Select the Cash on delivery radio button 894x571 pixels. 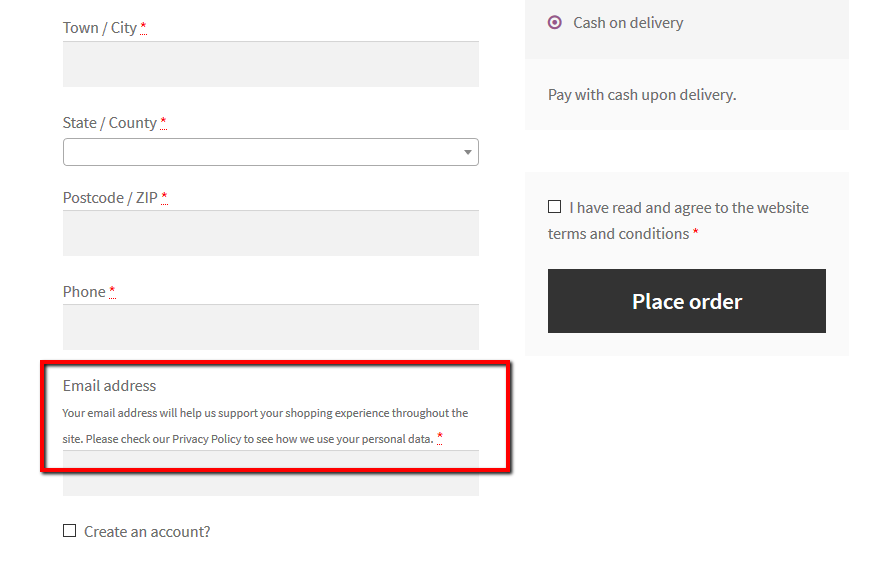tap(555, 22)
